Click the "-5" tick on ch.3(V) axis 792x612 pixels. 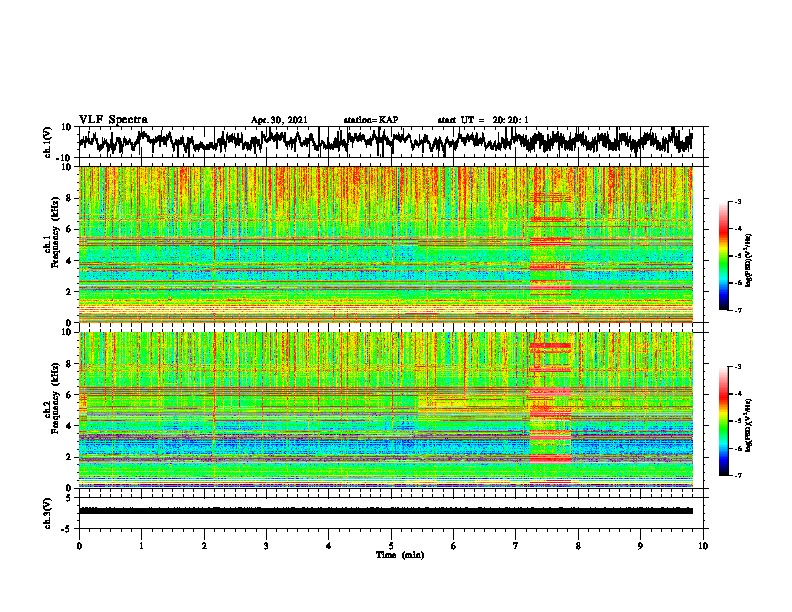coord(67,529)
